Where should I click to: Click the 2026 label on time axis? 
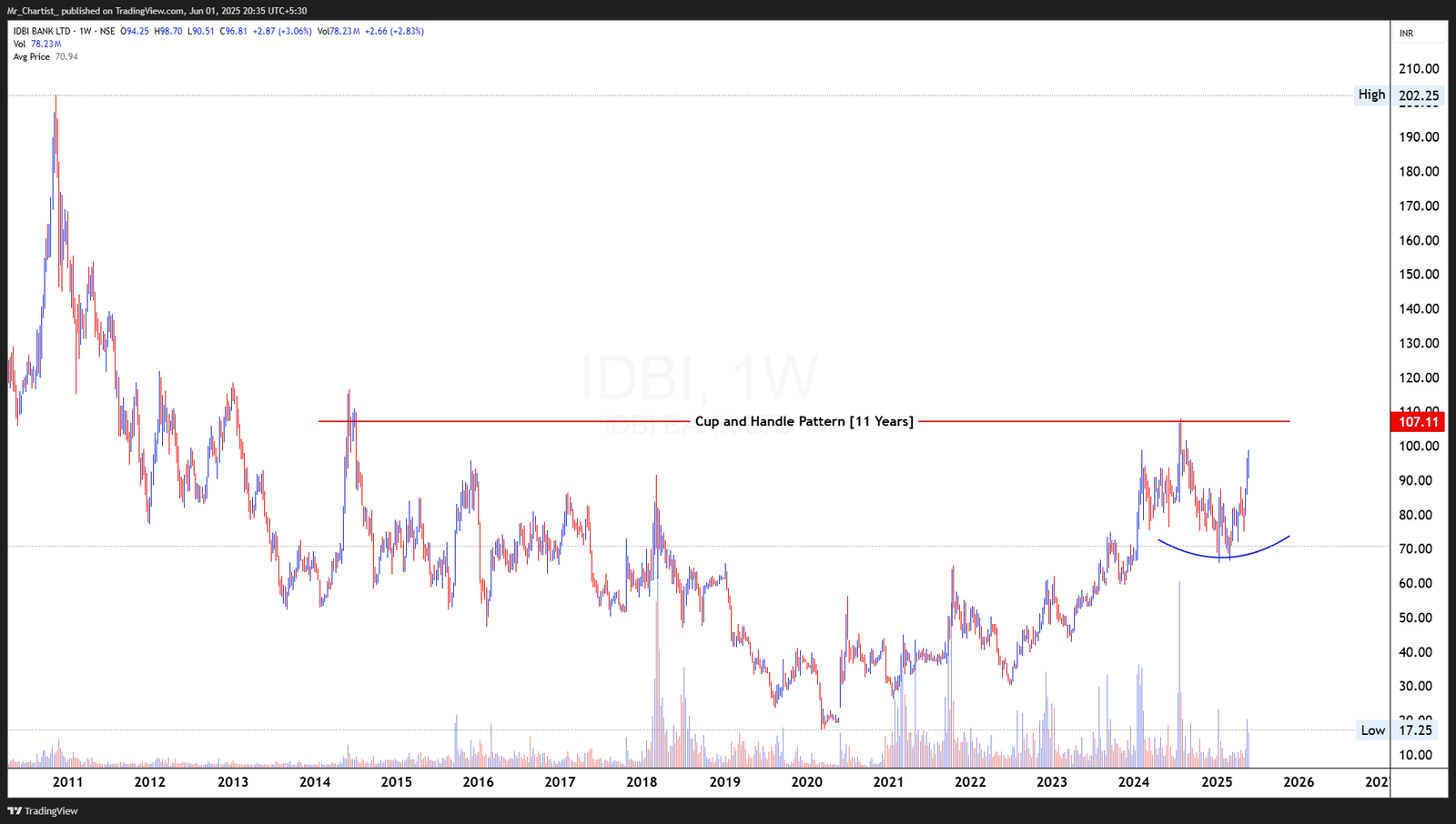pyautogui.click(x=1299, y=780)
